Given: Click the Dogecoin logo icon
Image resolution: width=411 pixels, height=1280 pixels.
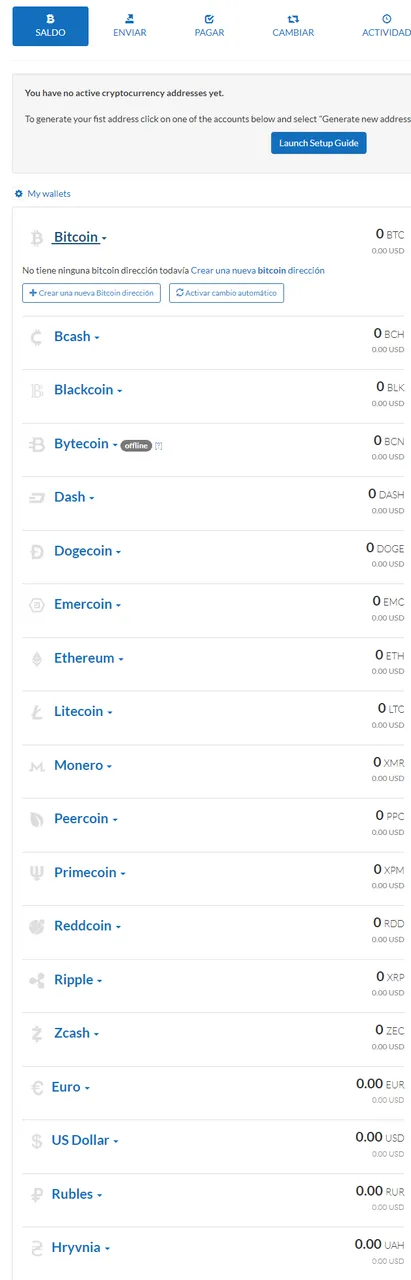Looking at the screenshot, I should 37,551.
